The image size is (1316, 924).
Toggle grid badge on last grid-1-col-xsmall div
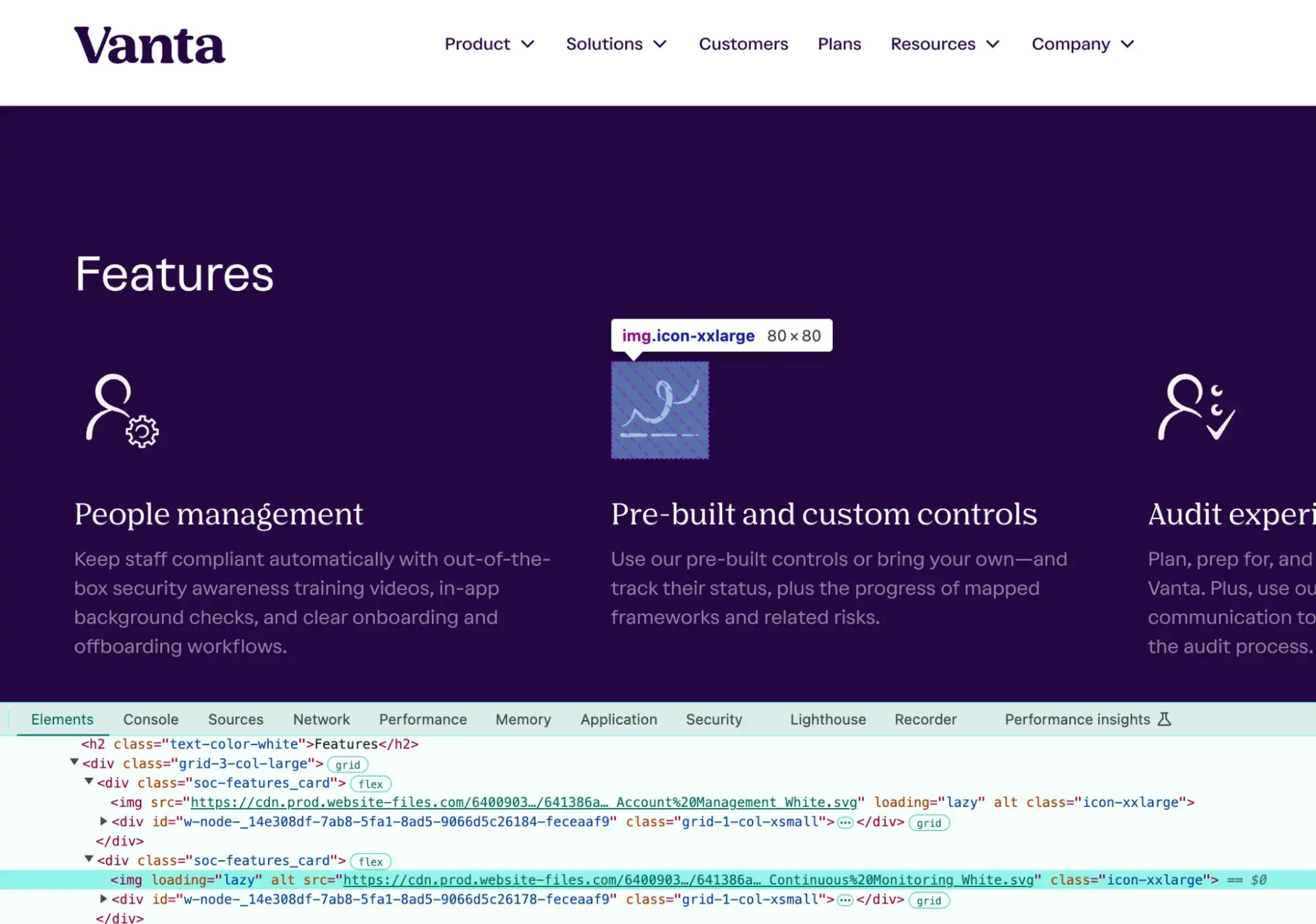coord(928,900)
